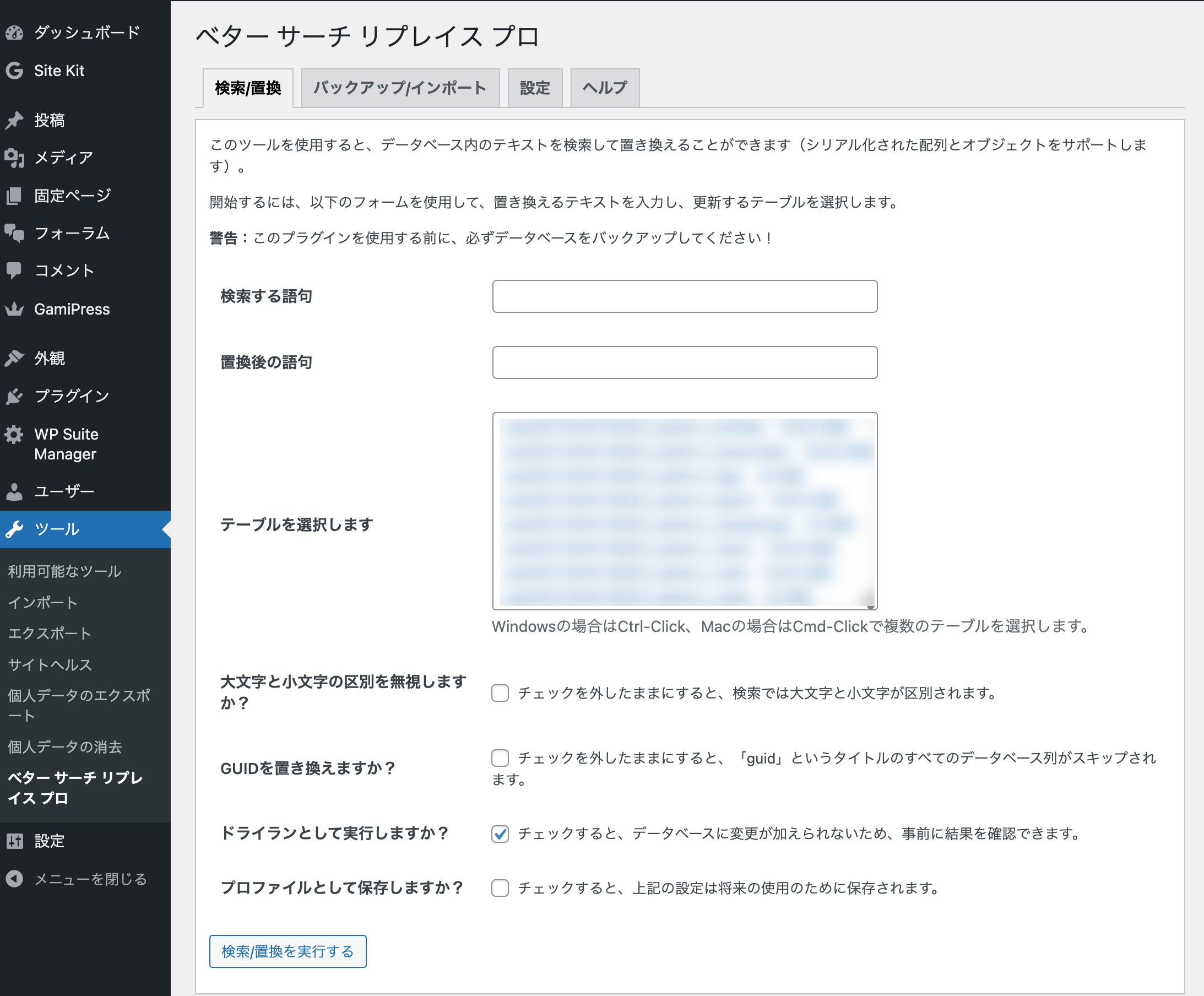The height and width of the screenshot is (996, 1204).
Task: Click the user silhouette icon beside ユーザー
Action: 14,491
